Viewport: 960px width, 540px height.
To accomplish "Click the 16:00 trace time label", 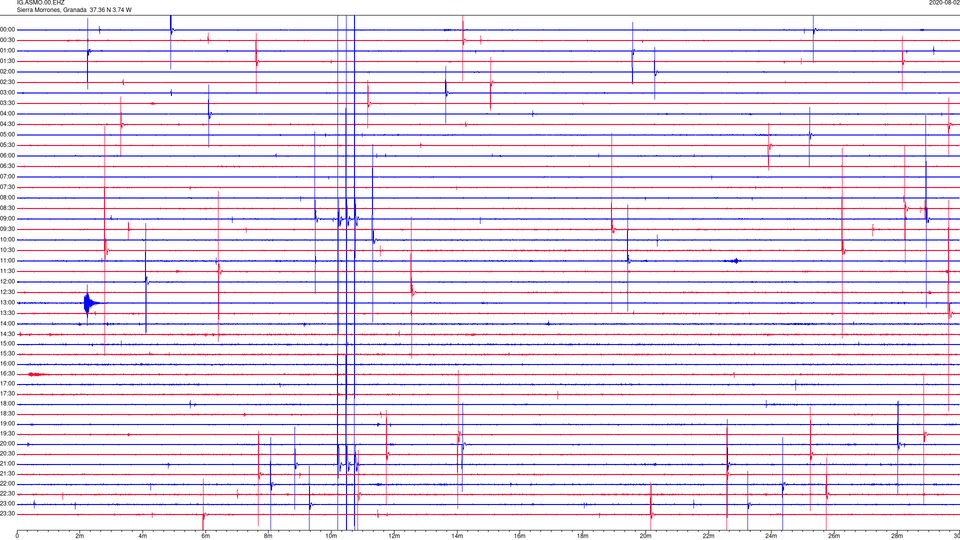I will pyautogui.click(x=8, y=364).
